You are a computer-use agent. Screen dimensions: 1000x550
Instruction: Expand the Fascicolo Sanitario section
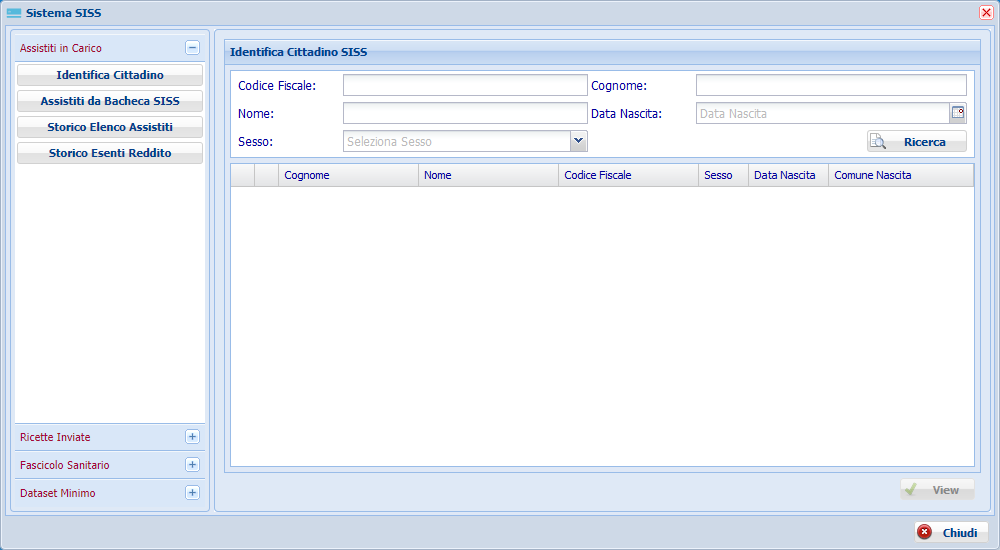(x=192, y=465)
